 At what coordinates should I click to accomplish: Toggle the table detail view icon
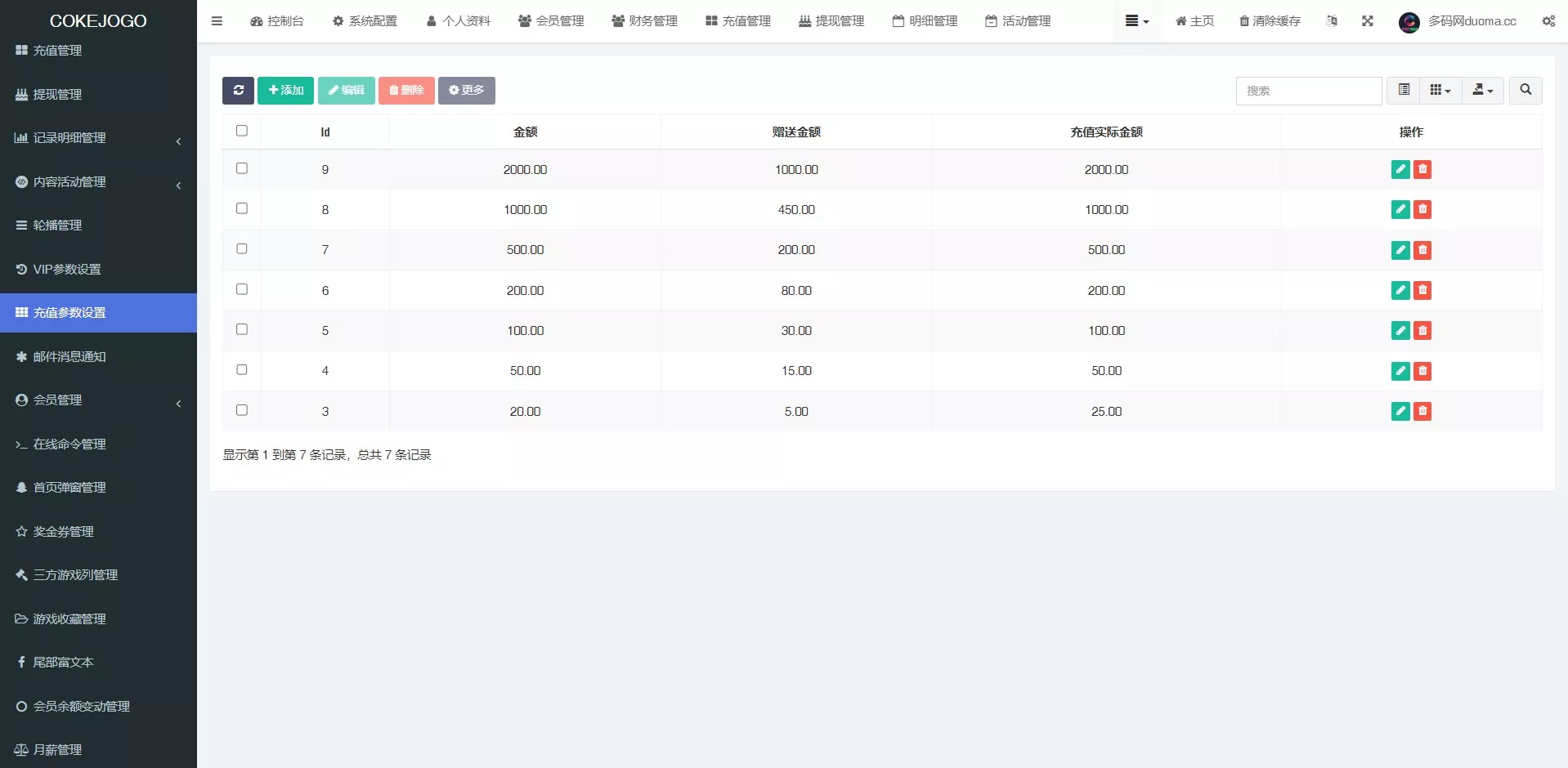[x=1404, y=90]
